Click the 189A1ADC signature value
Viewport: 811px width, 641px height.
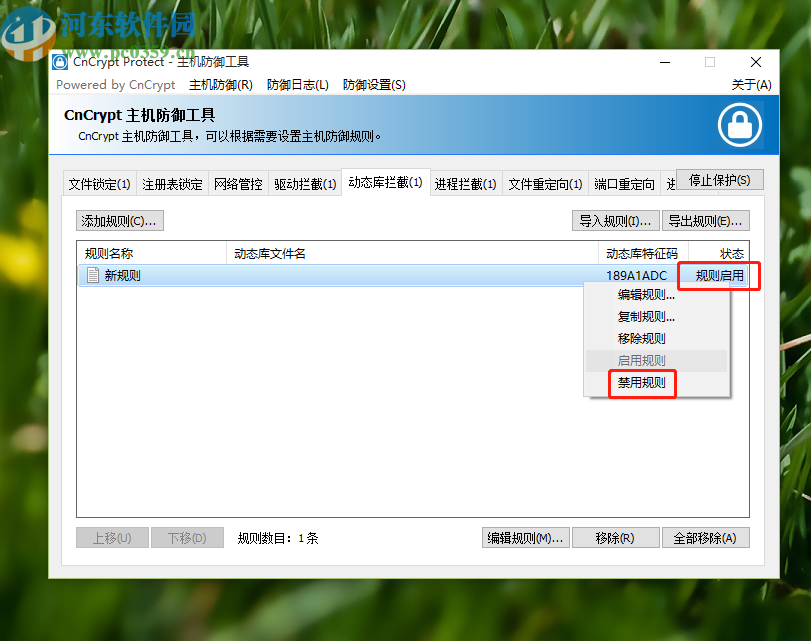point(636,276)
